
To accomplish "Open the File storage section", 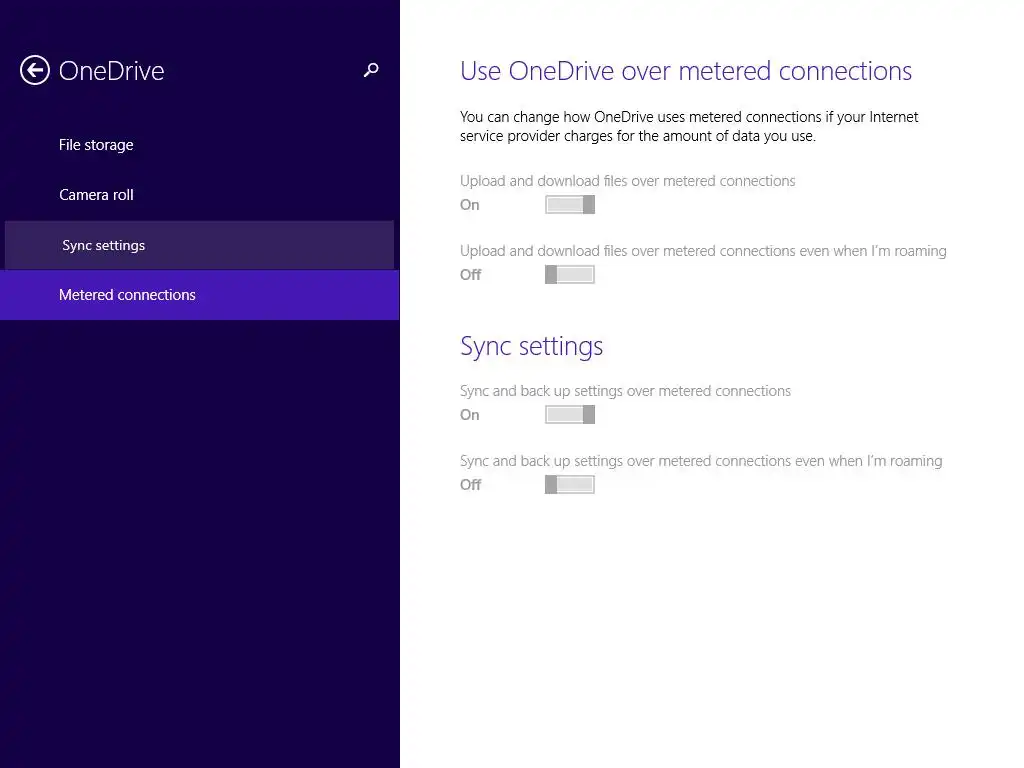I will pos(199,145).
